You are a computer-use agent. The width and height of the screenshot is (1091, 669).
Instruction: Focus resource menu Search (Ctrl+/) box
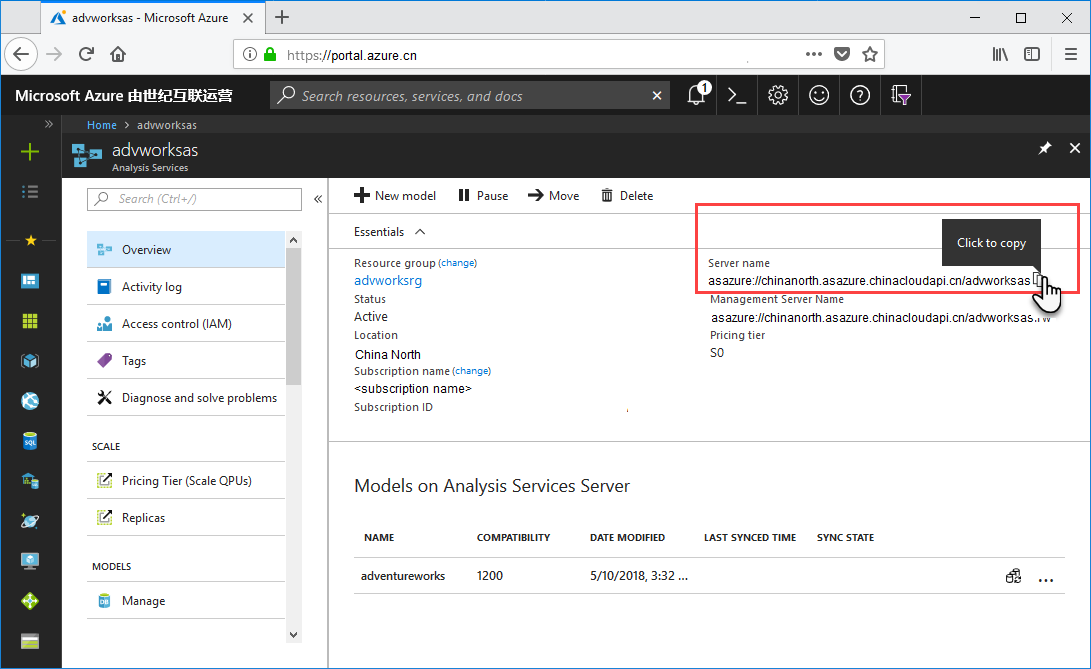(x=194, y=199)
